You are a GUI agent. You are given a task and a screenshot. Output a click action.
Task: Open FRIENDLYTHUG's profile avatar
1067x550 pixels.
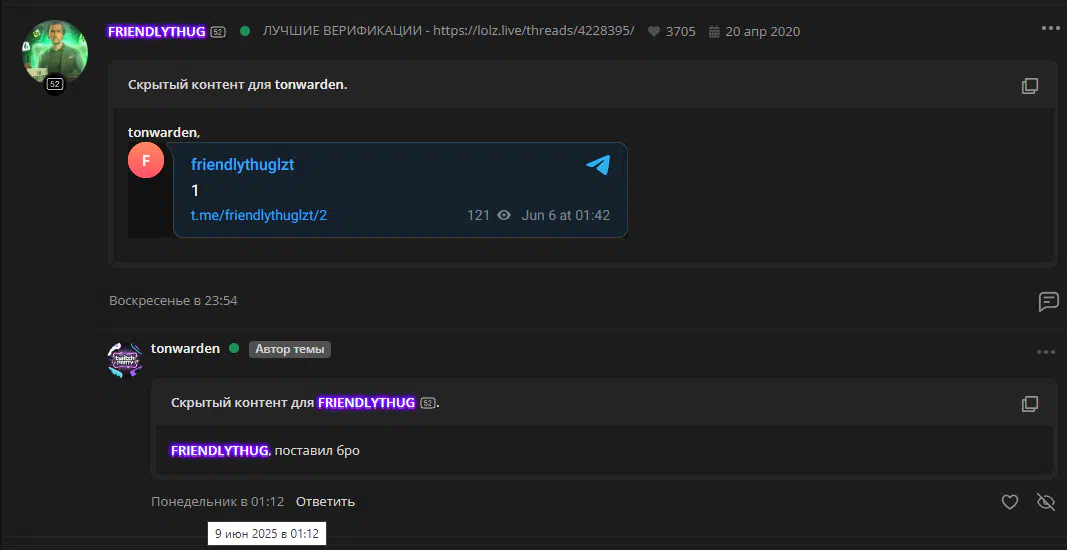point(55,52)
